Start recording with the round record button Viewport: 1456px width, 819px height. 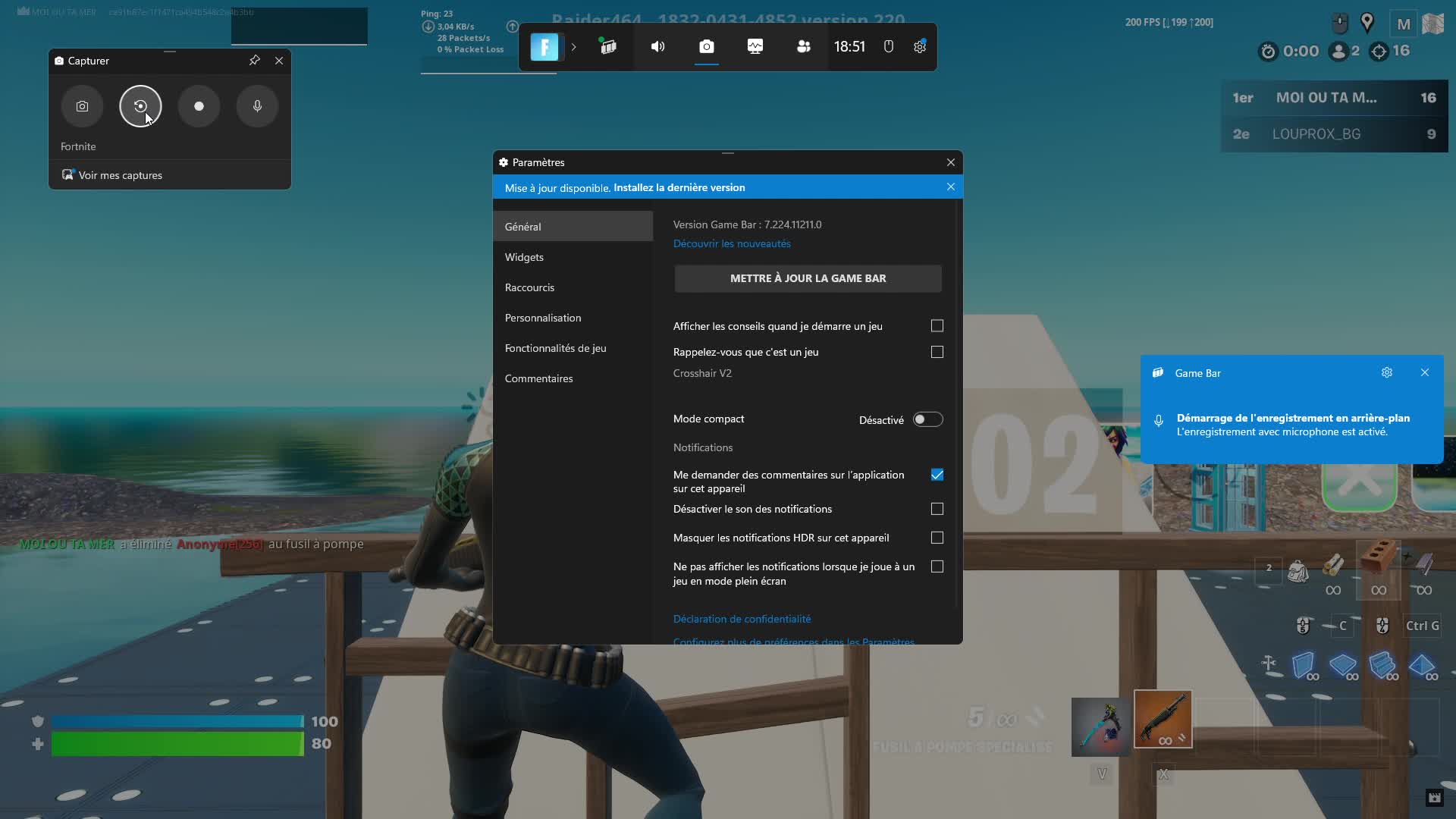coord(199,106)
